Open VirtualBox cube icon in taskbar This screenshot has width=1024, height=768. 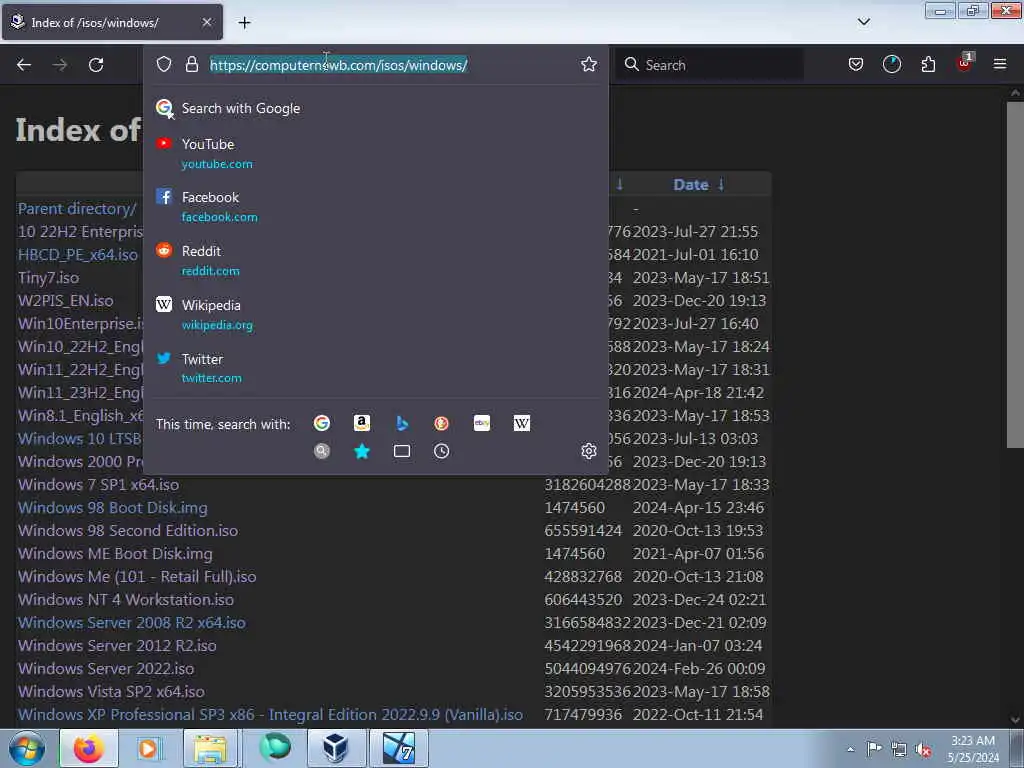point(335,748)
